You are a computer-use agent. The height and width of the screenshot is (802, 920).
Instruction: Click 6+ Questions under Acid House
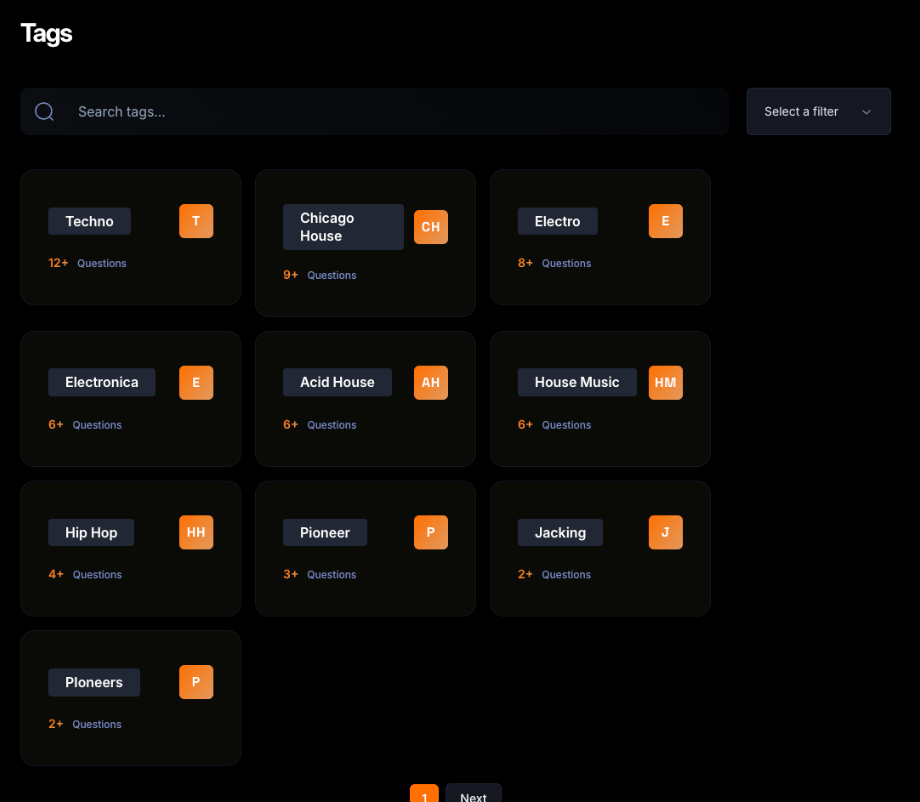pos(320,425)
